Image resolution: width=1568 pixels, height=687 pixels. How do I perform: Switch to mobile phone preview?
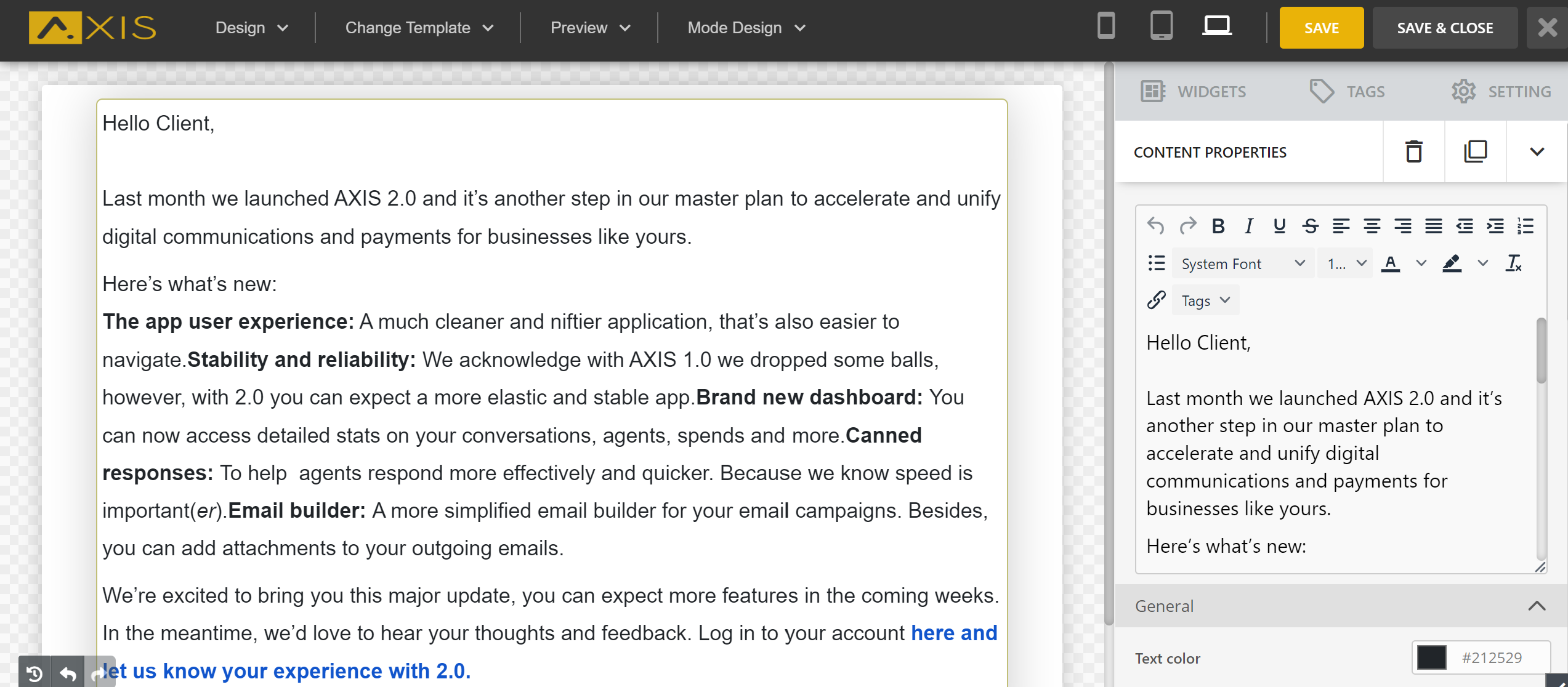pos(1106,26)
